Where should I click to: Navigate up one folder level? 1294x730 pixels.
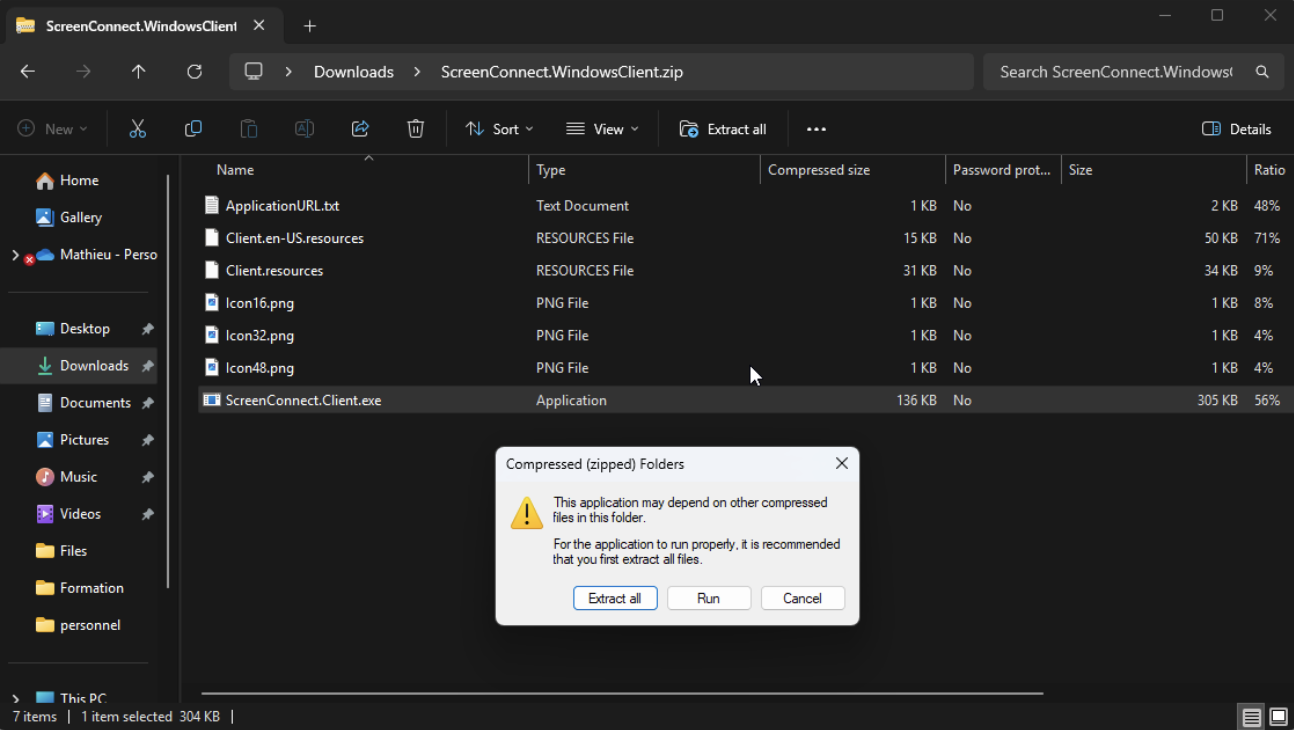[138, 71]
